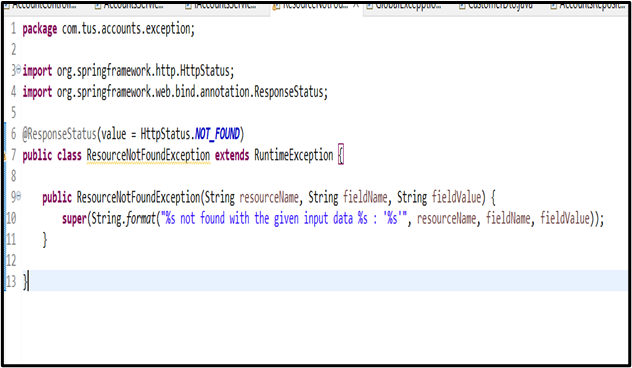Click the extends keyword on line 7
Screen dimensions: 632x368
click(232, 155)
